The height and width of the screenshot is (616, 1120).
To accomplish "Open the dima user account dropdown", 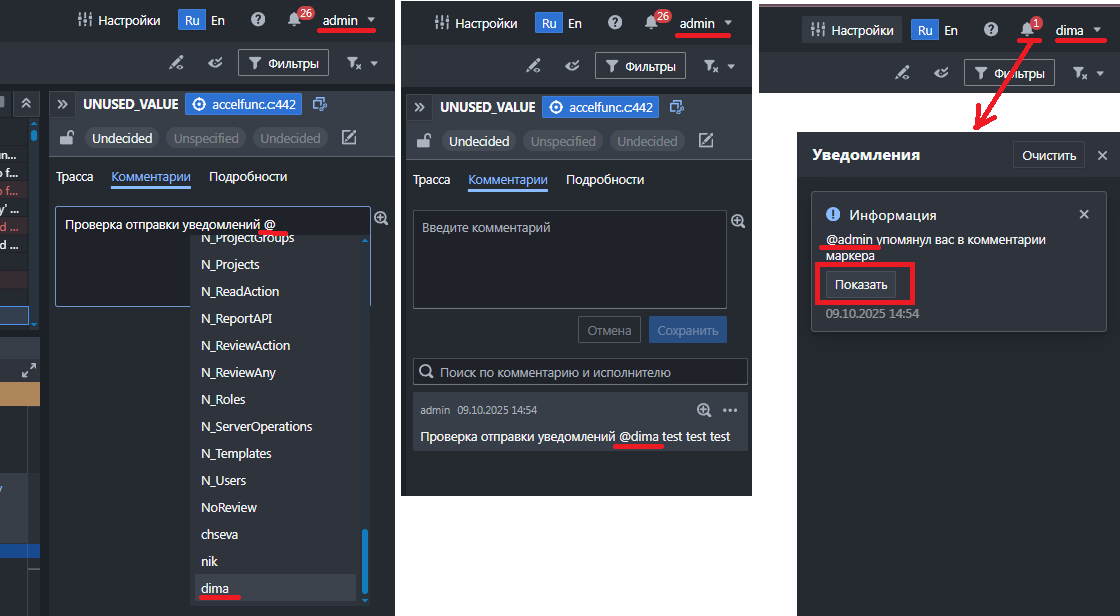I will point(1079,30).
